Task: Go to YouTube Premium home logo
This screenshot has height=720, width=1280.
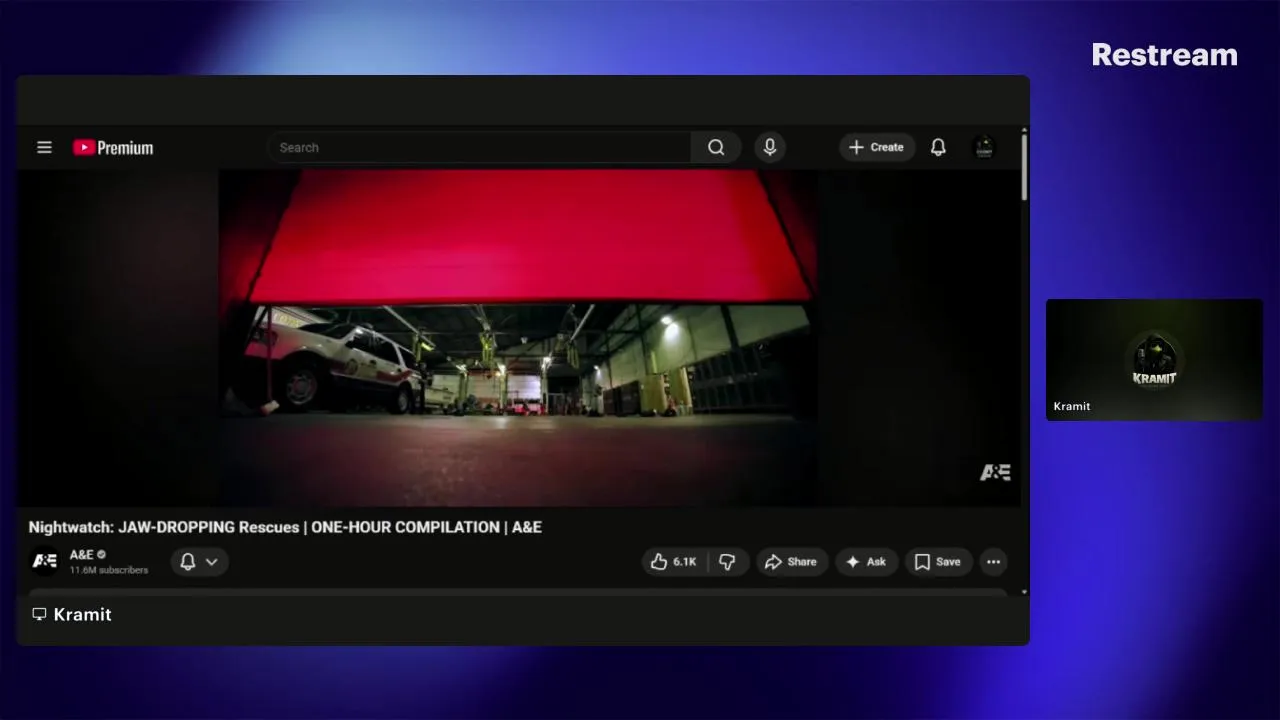Action: (113, 148)
